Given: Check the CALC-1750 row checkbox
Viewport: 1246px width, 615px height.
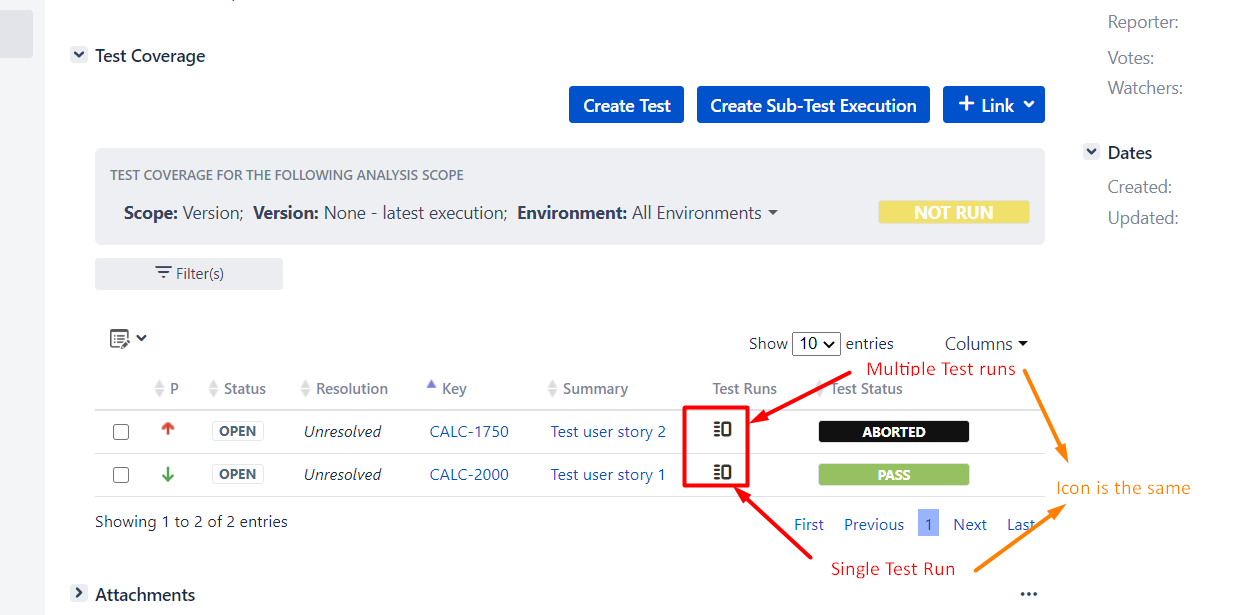Looking at the screenshot, I should (121, 432).
